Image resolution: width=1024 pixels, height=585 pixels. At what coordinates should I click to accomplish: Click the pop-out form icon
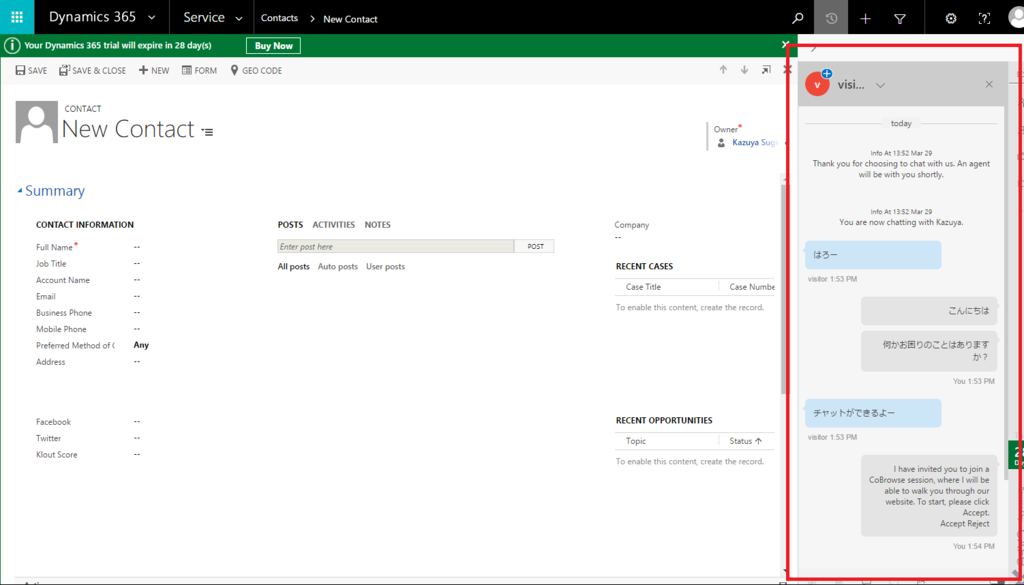(766, 70)
